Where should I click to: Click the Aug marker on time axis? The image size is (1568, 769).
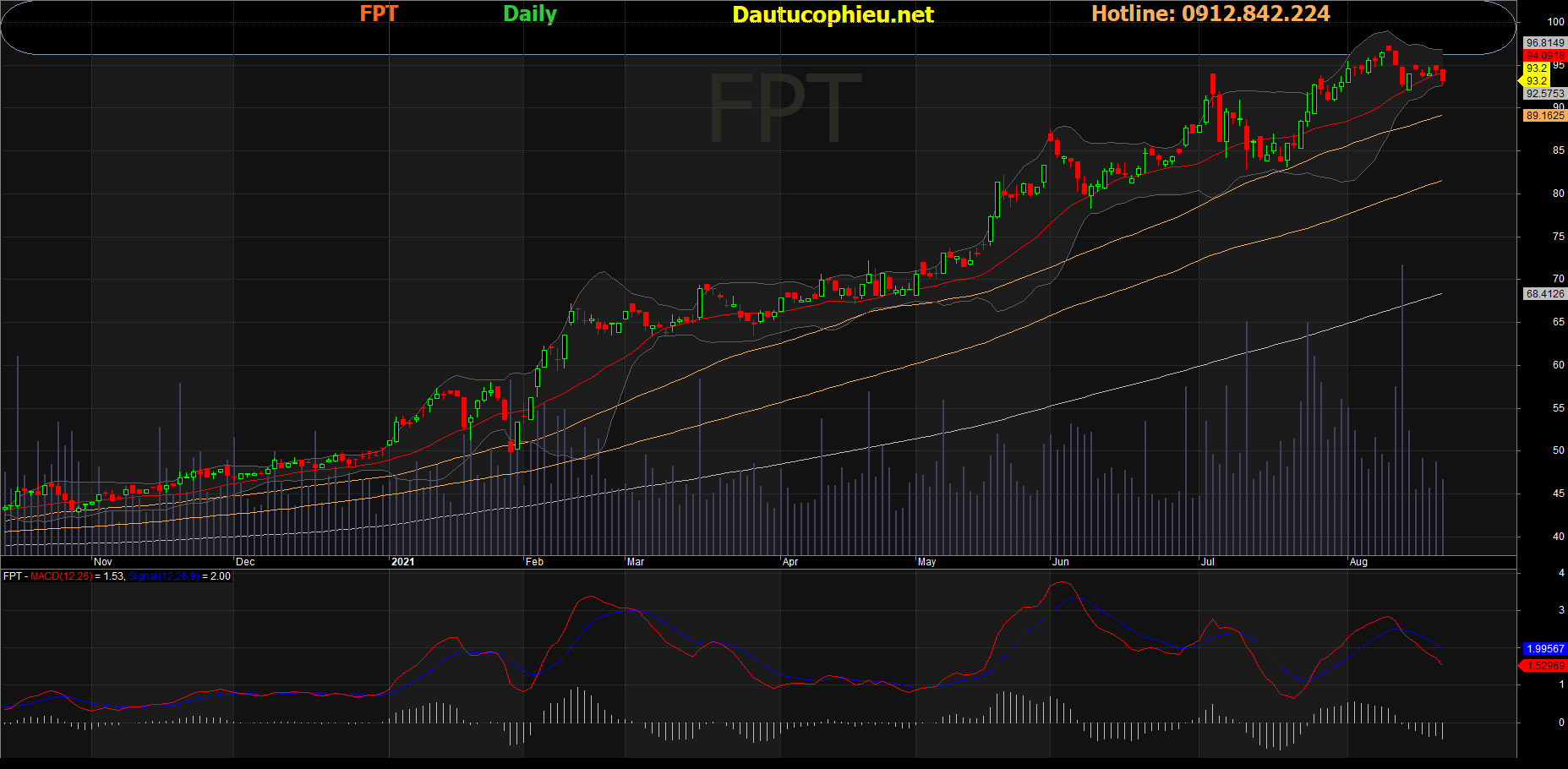[x=1358, y=562]
